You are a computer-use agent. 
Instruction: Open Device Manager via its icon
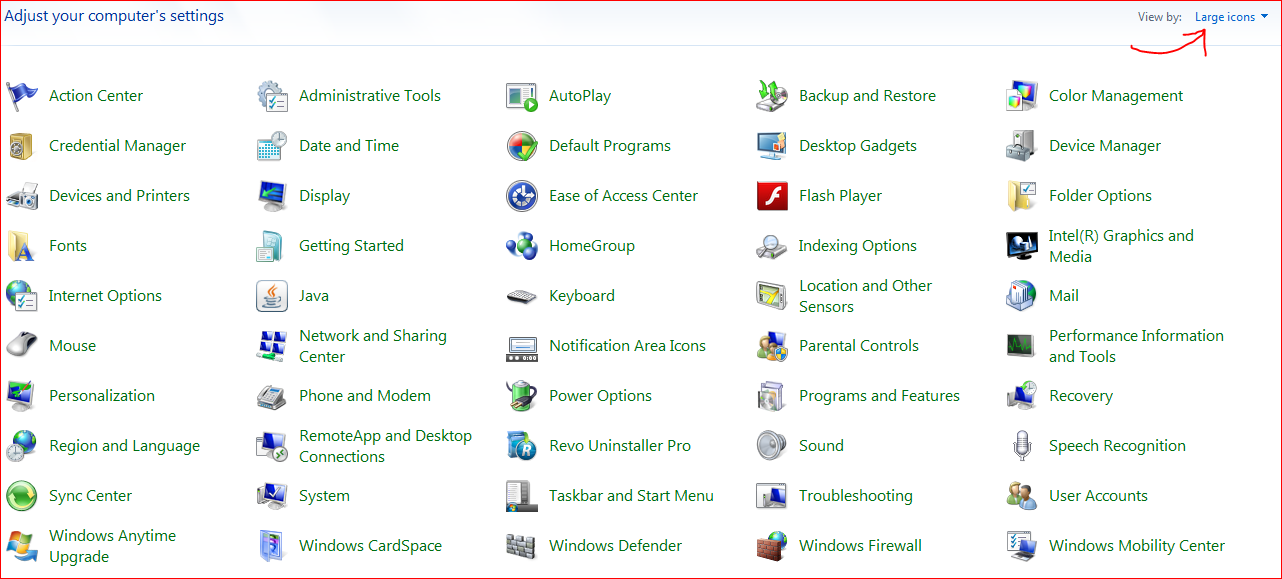click(x=1022, y=145)
